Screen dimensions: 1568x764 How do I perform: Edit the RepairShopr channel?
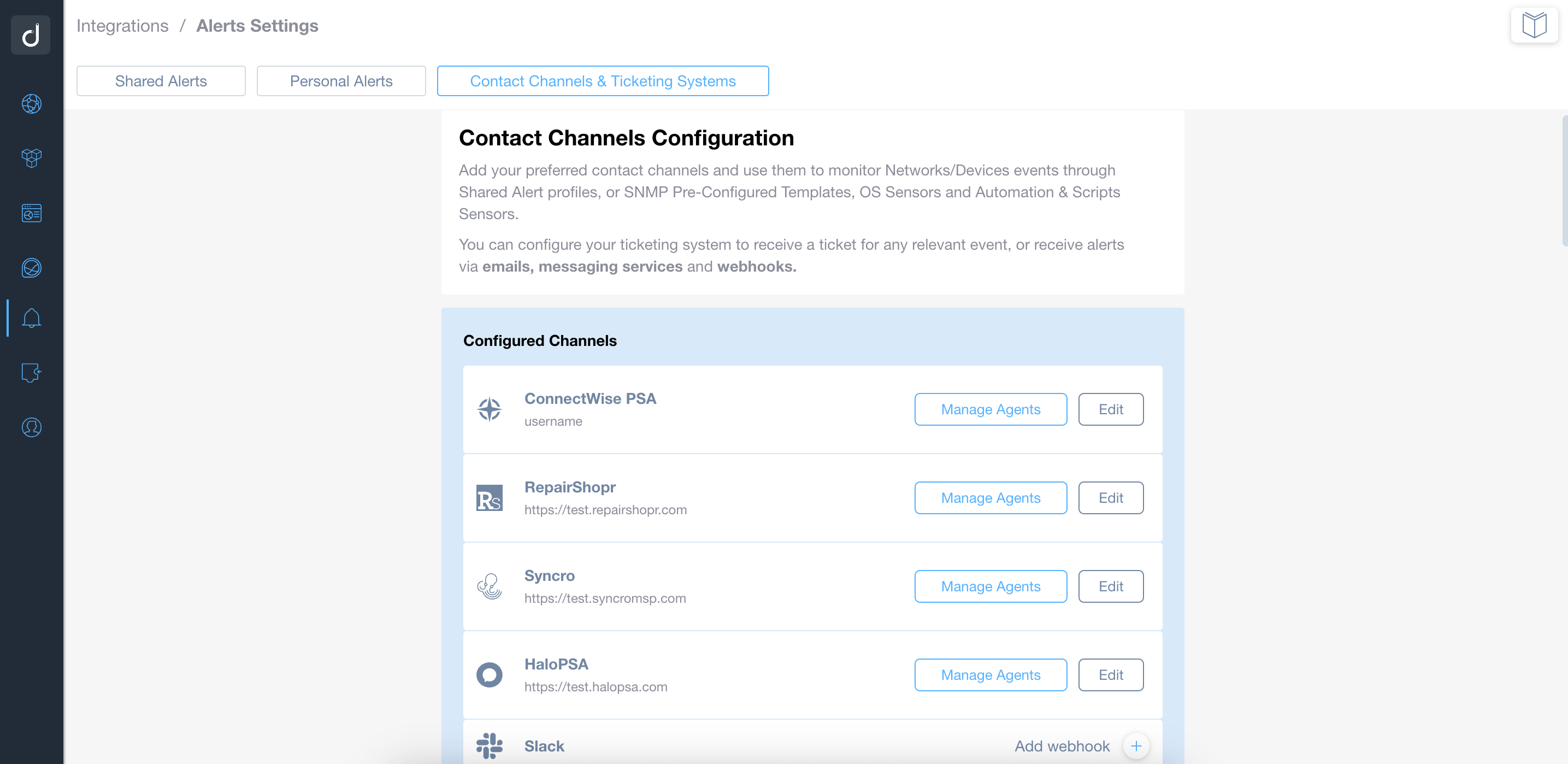1111,498
